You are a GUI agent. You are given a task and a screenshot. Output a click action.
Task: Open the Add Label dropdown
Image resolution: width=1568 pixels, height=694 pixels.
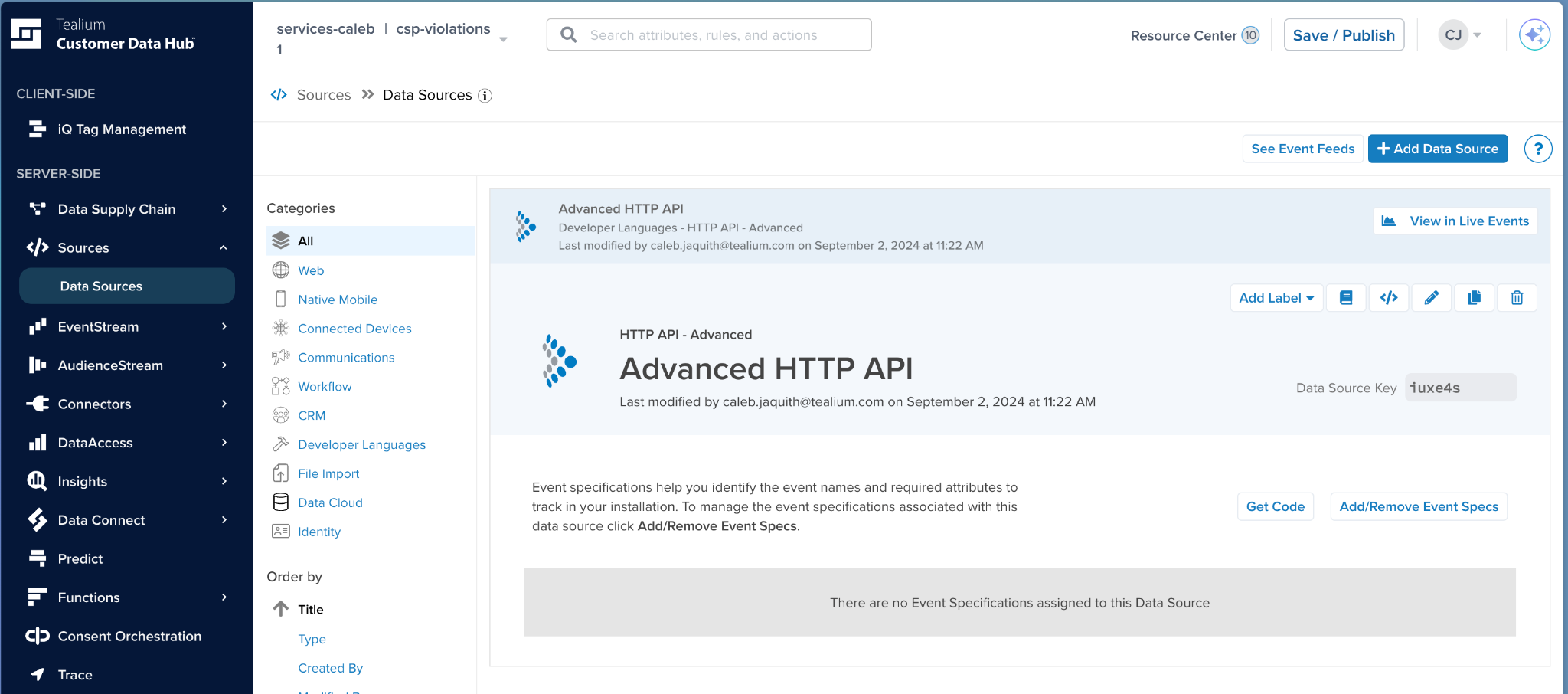click(1276, 298)
